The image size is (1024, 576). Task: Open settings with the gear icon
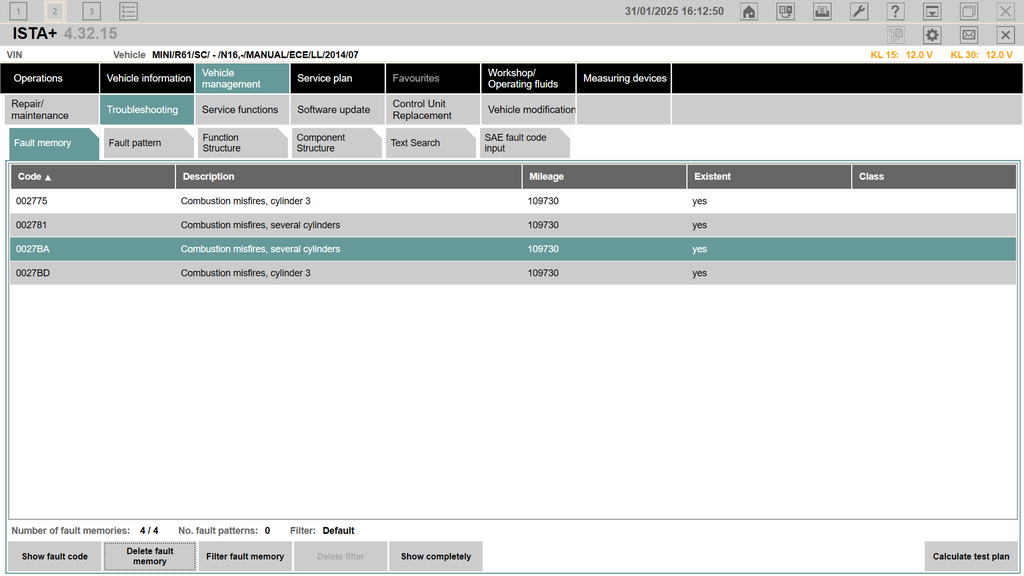[x=932, y=35]
